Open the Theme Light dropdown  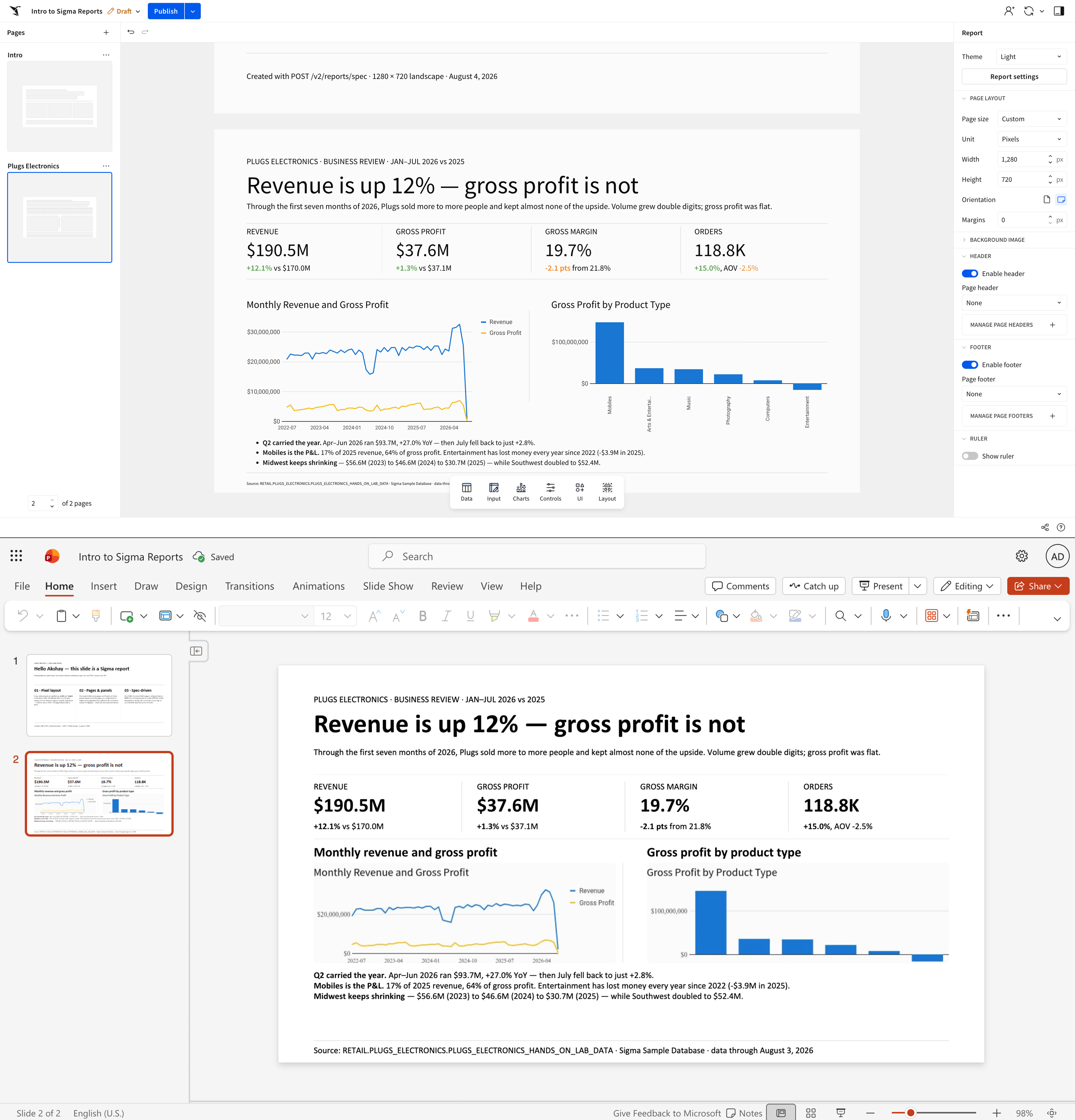(1031, 57)
